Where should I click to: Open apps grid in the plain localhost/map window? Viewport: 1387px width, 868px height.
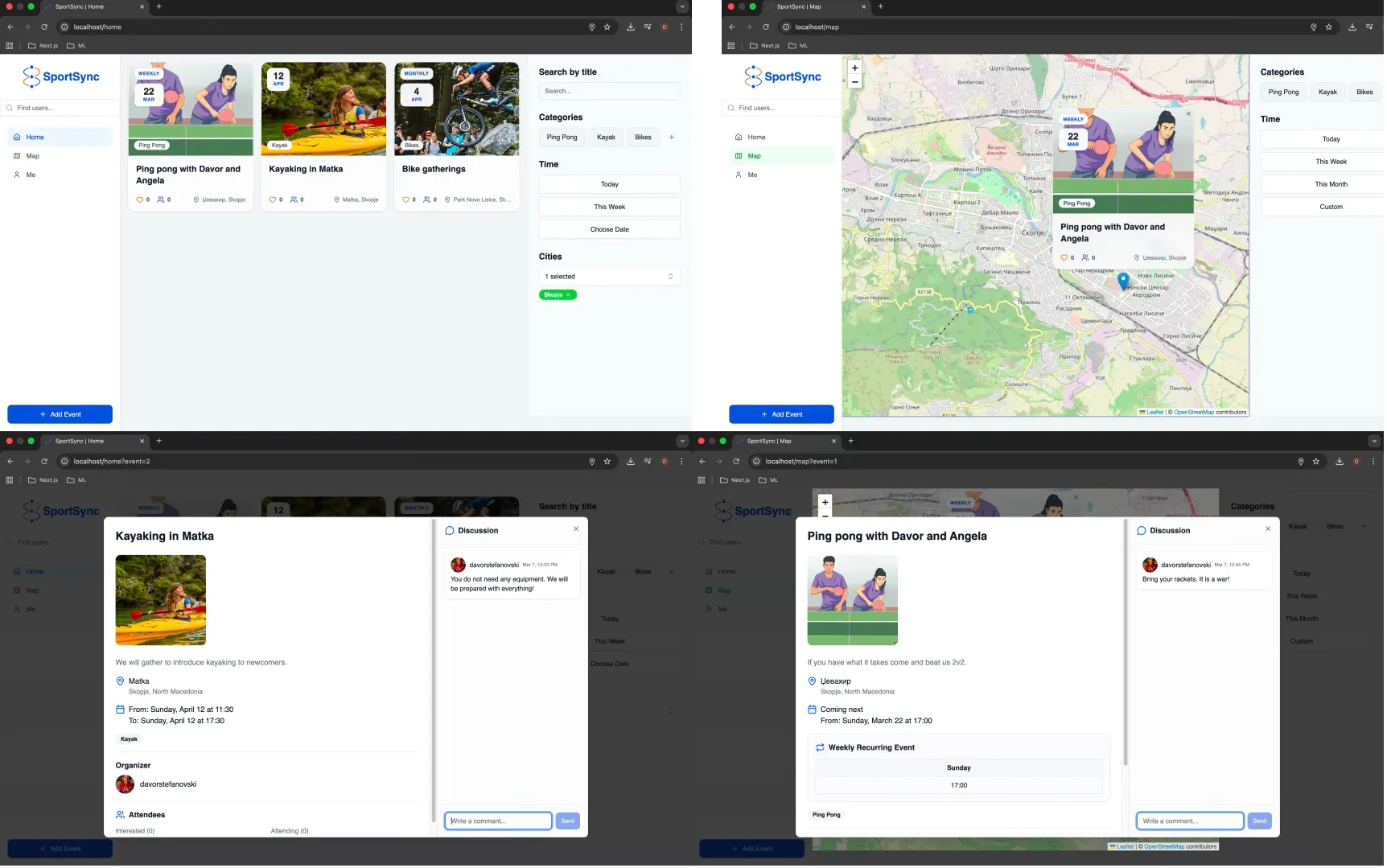tap(732, 46)
